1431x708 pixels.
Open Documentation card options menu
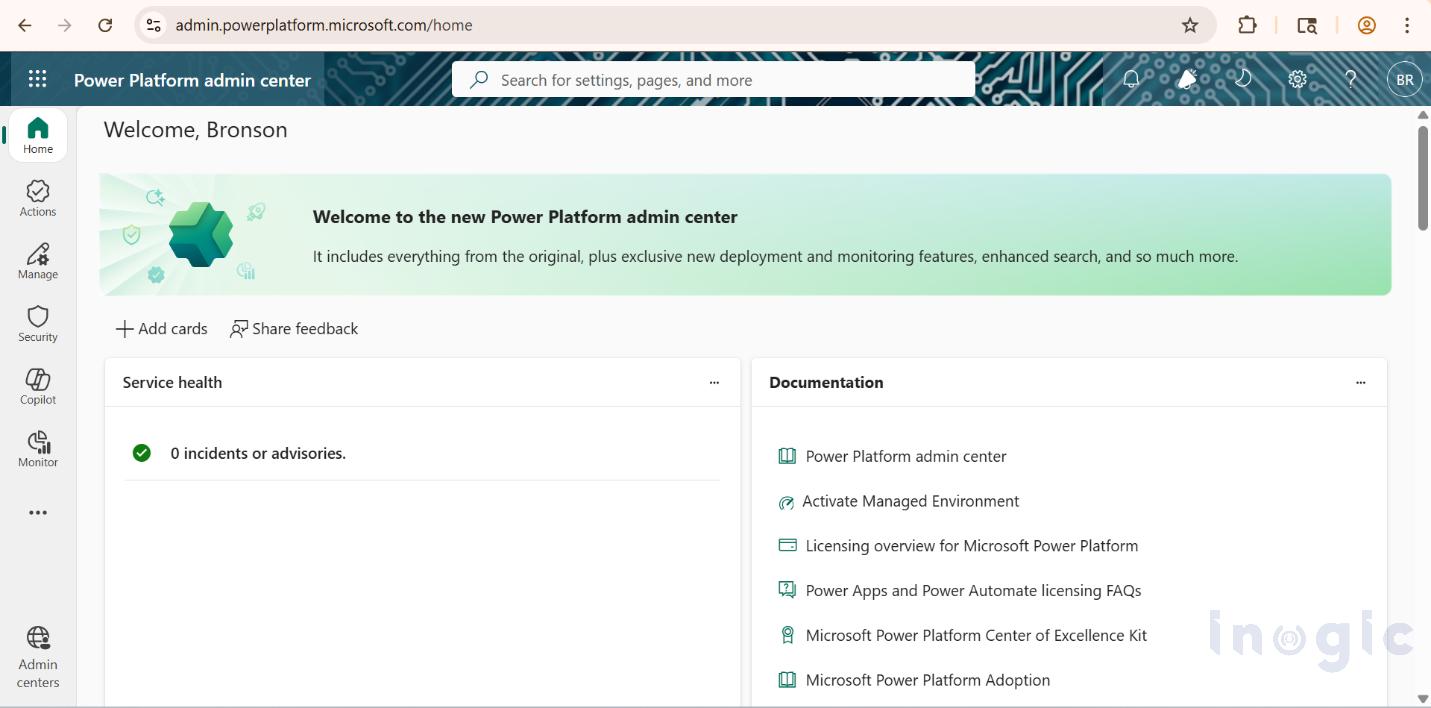click(1360, 383)
